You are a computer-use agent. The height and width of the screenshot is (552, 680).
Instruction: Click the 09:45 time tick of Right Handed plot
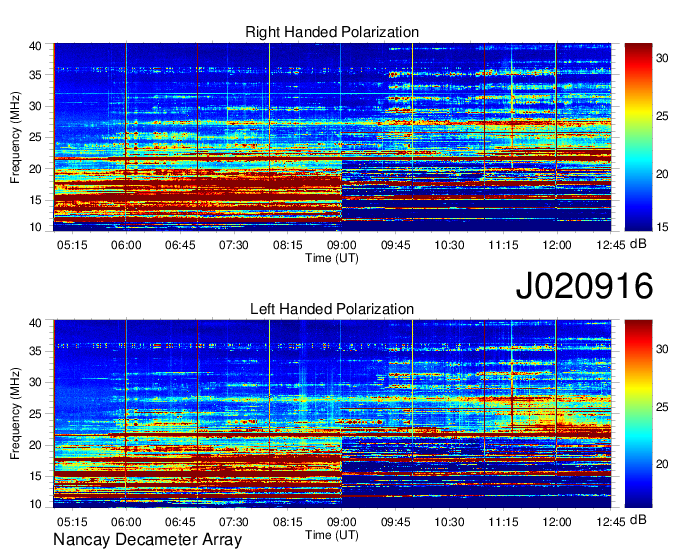tap(396, 245)
